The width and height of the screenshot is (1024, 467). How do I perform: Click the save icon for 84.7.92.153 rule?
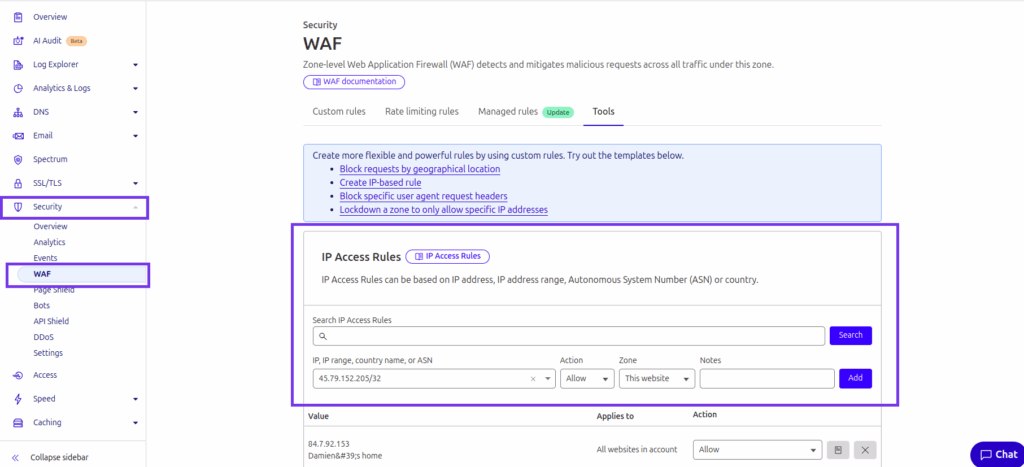coord(838,450)
